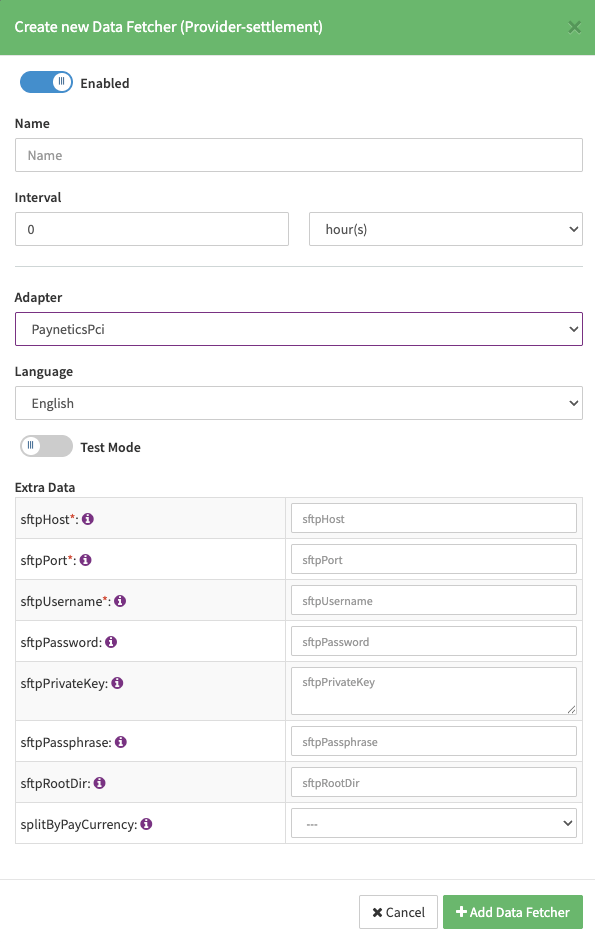Focus the sftpPort input field
The width and height of the screenshot is (595, 942).
[434, 559]
